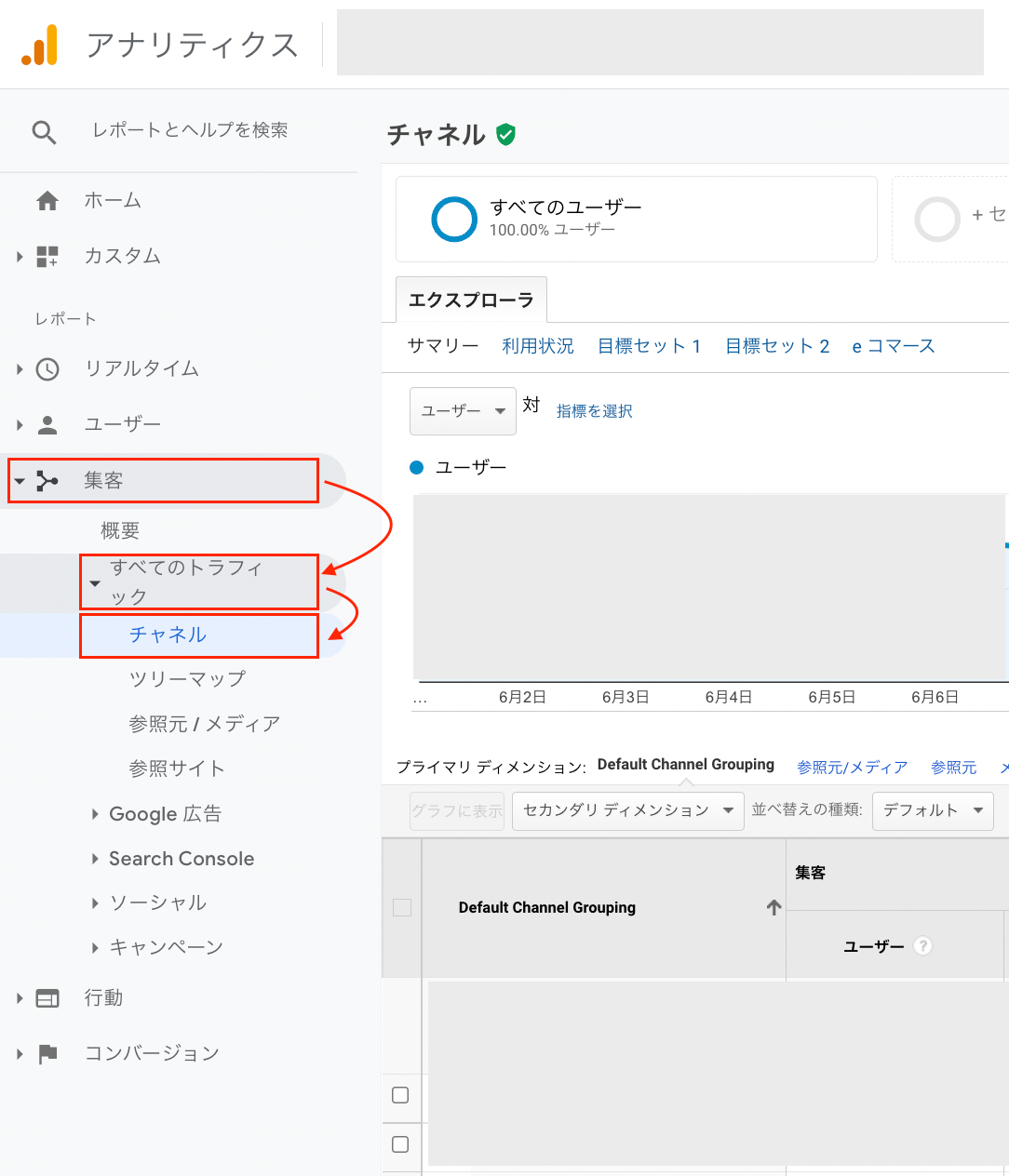Open the セカンダリ ディメンション dropdown

[628, 810]
